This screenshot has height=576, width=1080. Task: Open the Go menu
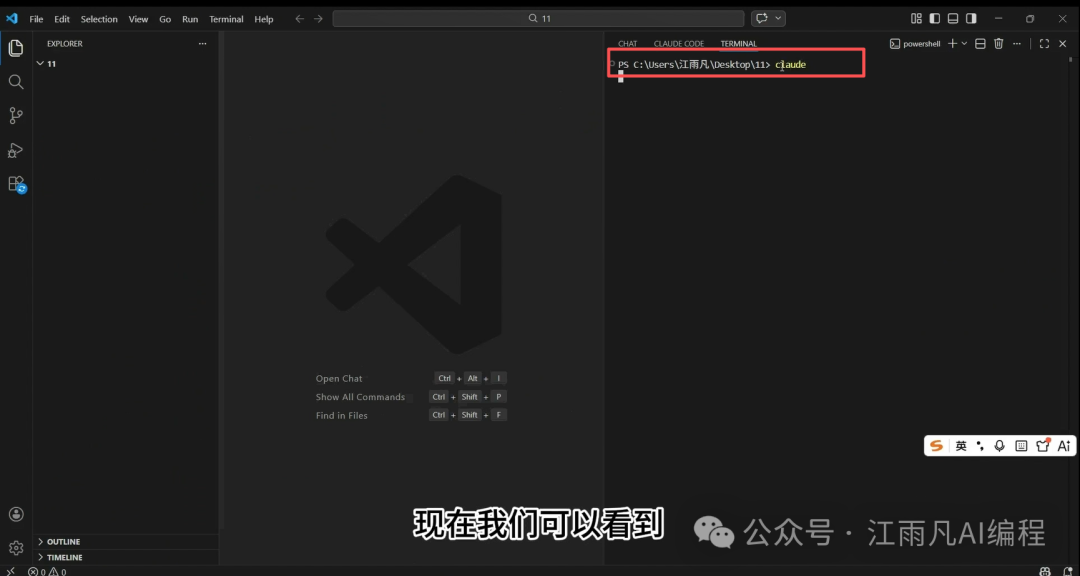[x=165, y=19]
